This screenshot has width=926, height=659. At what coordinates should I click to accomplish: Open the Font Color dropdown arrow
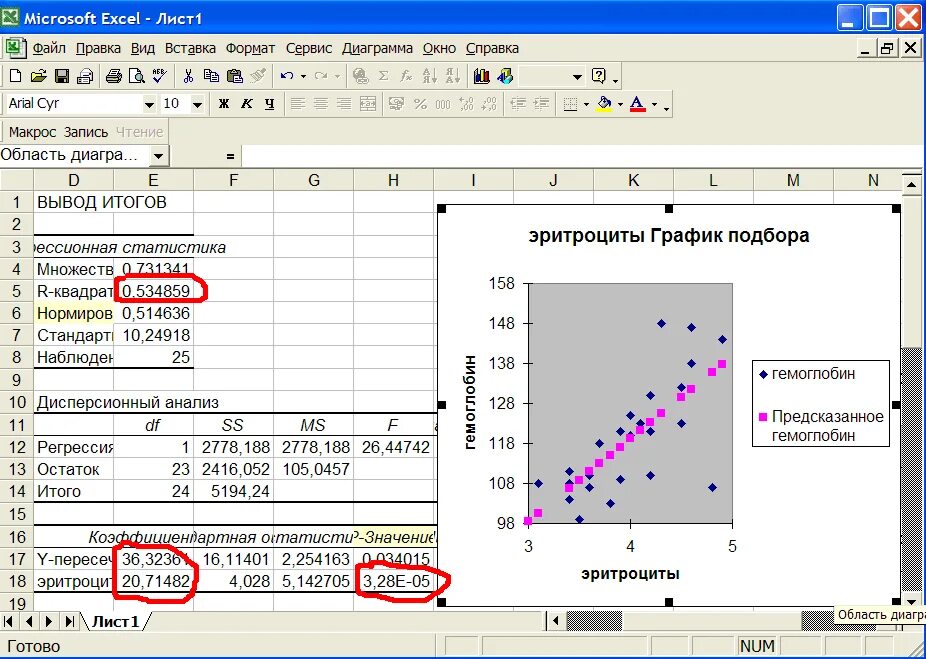(654, 105)
